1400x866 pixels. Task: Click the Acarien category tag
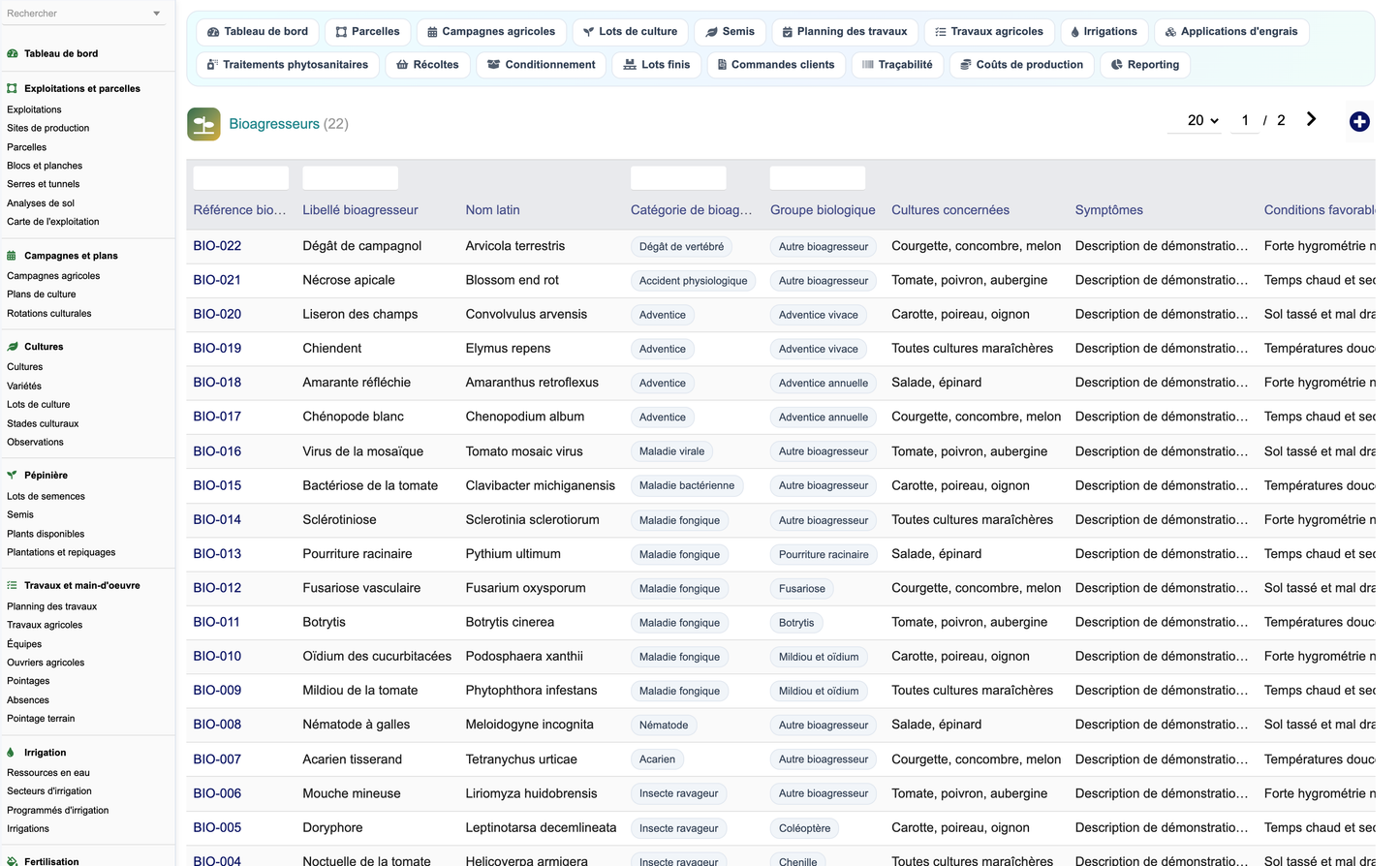657,759
